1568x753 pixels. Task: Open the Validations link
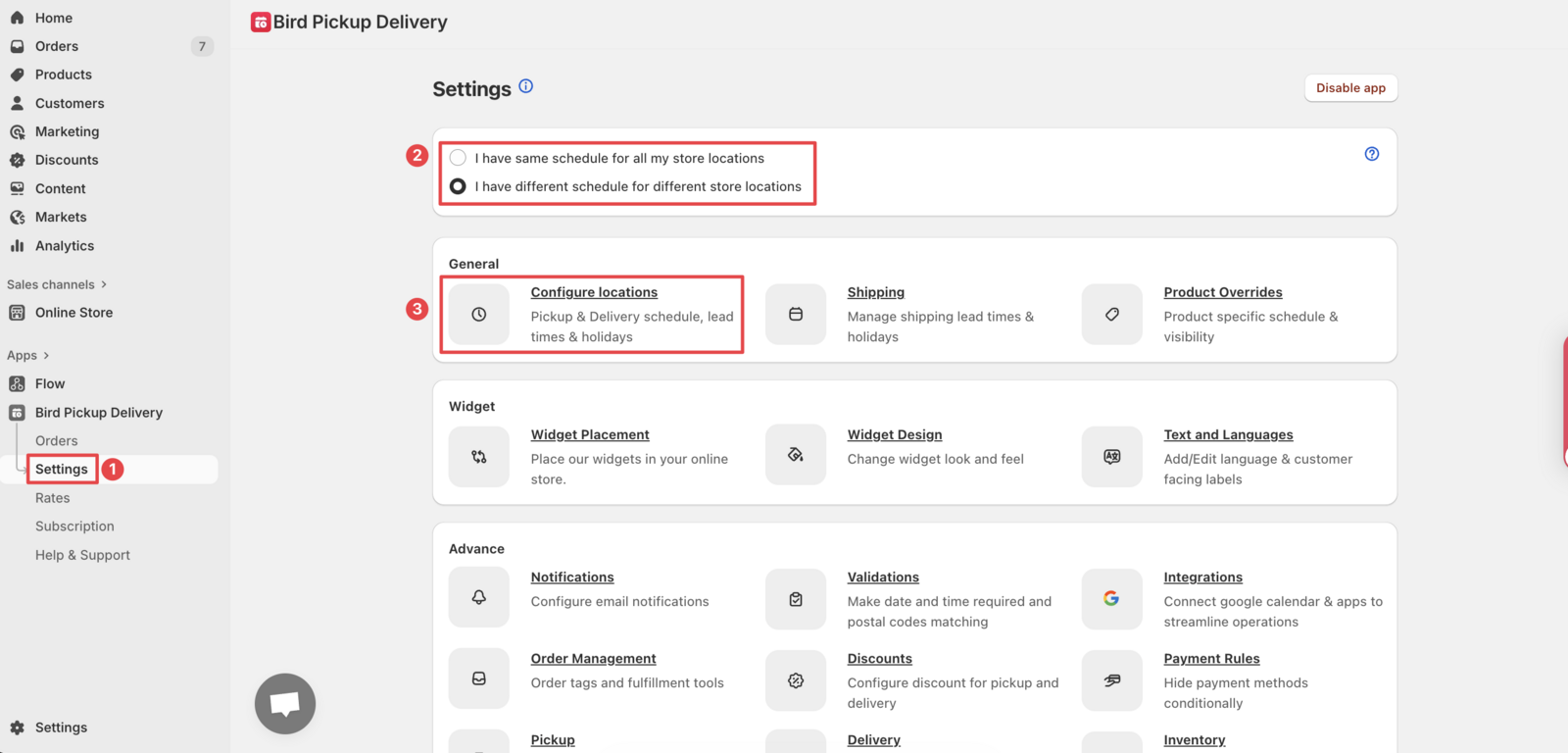[883, 577]
